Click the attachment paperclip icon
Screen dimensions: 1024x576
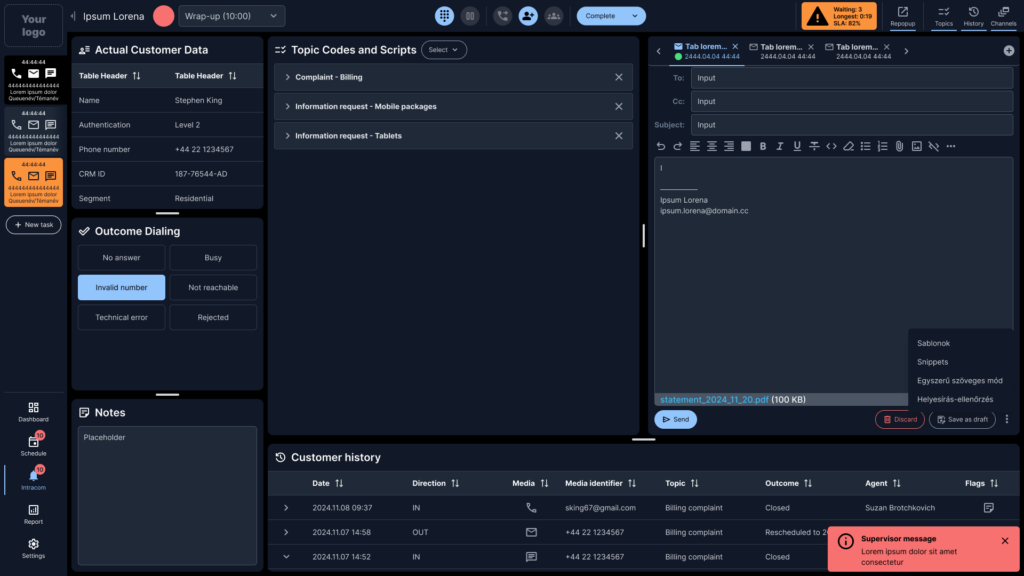tap(899, 146)
